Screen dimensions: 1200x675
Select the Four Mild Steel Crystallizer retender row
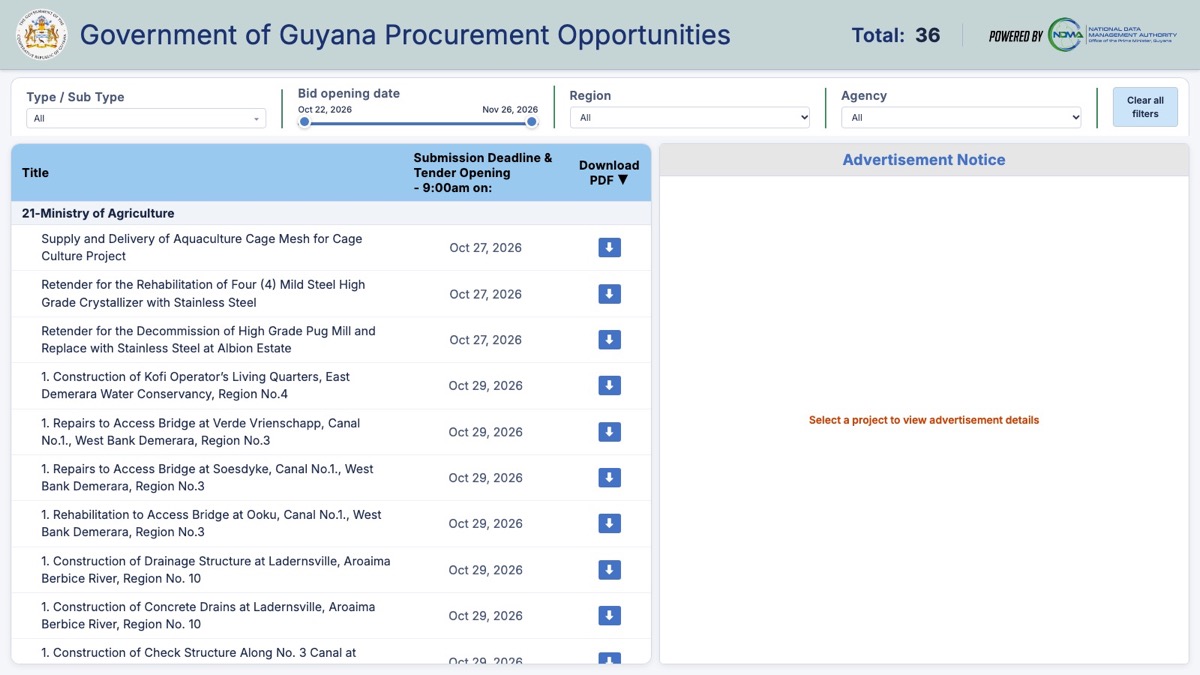[331, 294]
